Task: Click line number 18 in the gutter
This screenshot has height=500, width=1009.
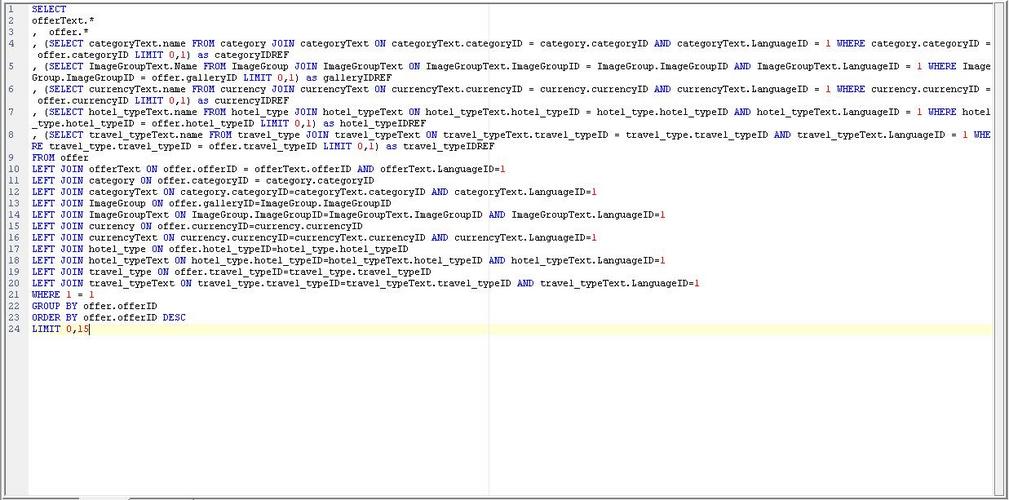Action: [13, 261]
